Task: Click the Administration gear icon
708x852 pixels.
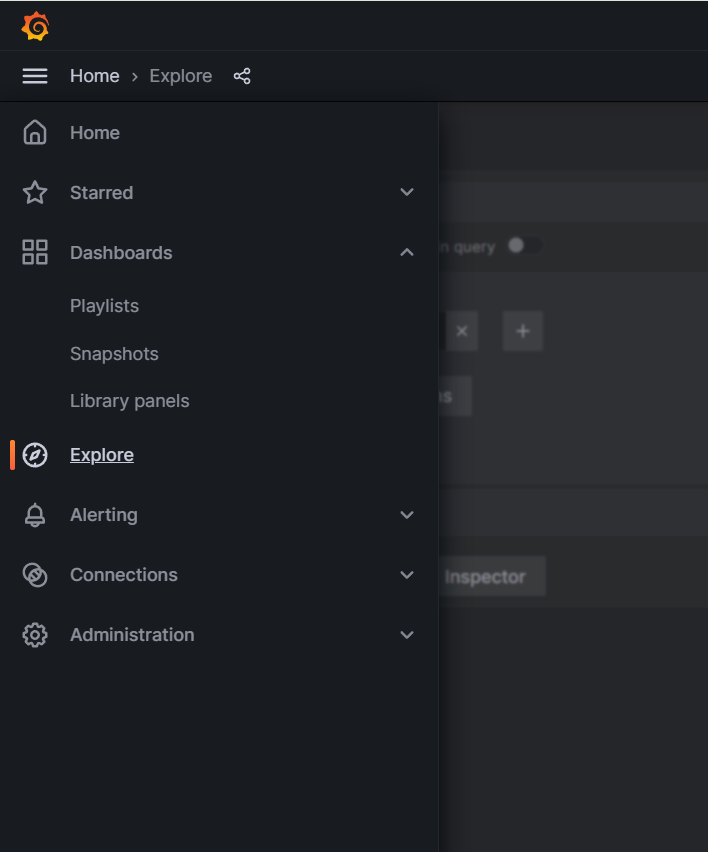Action: (x=35, y=635)
